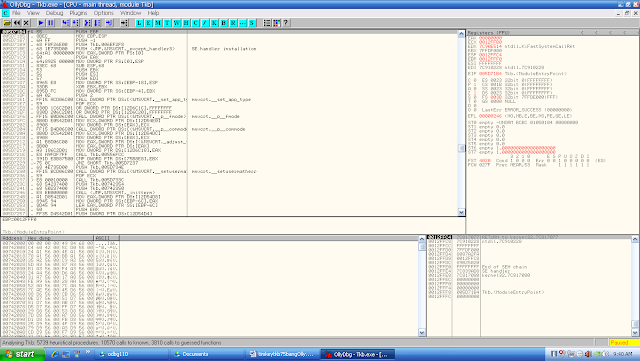Click the disassembly pane scrollbar thumb
Image resolution: width=640 pixels, height=361 pixels.
click(x=461, y=148)
